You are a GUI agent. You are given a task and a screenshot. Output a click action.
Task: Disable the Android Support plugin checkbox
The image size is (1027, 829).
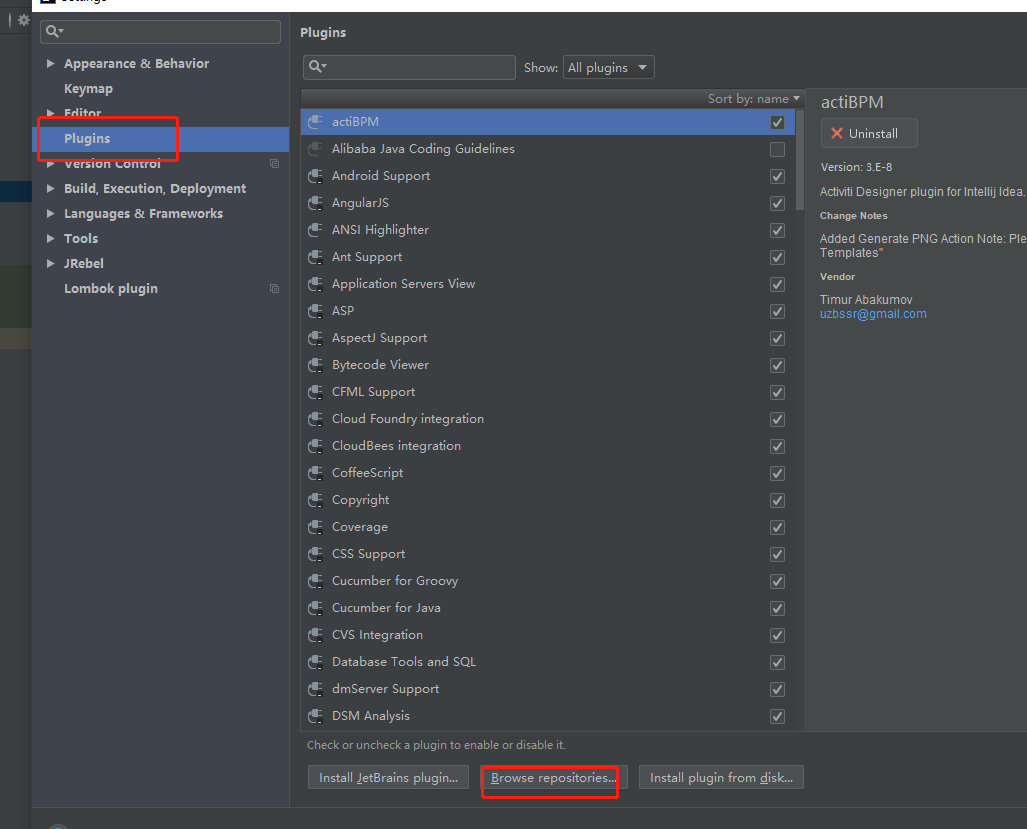[x=777, y=176]
